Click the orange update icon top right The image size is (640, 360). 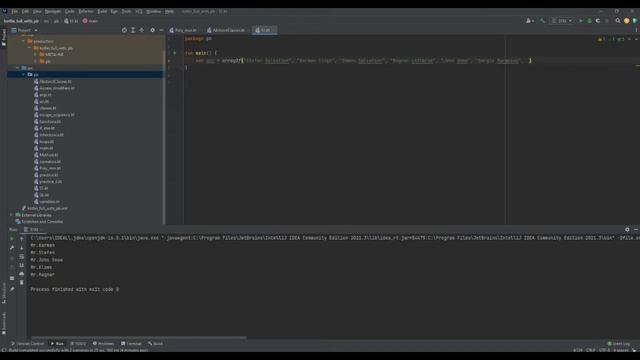627,20
